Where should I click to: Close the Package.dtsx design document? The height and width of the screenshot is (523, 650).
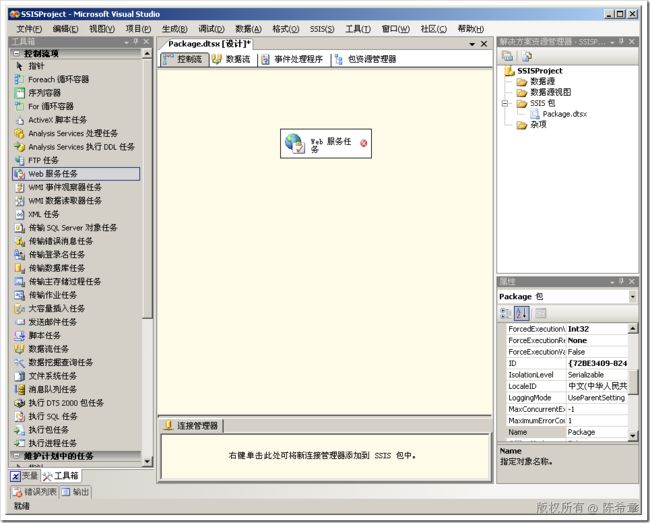point(484,44)
